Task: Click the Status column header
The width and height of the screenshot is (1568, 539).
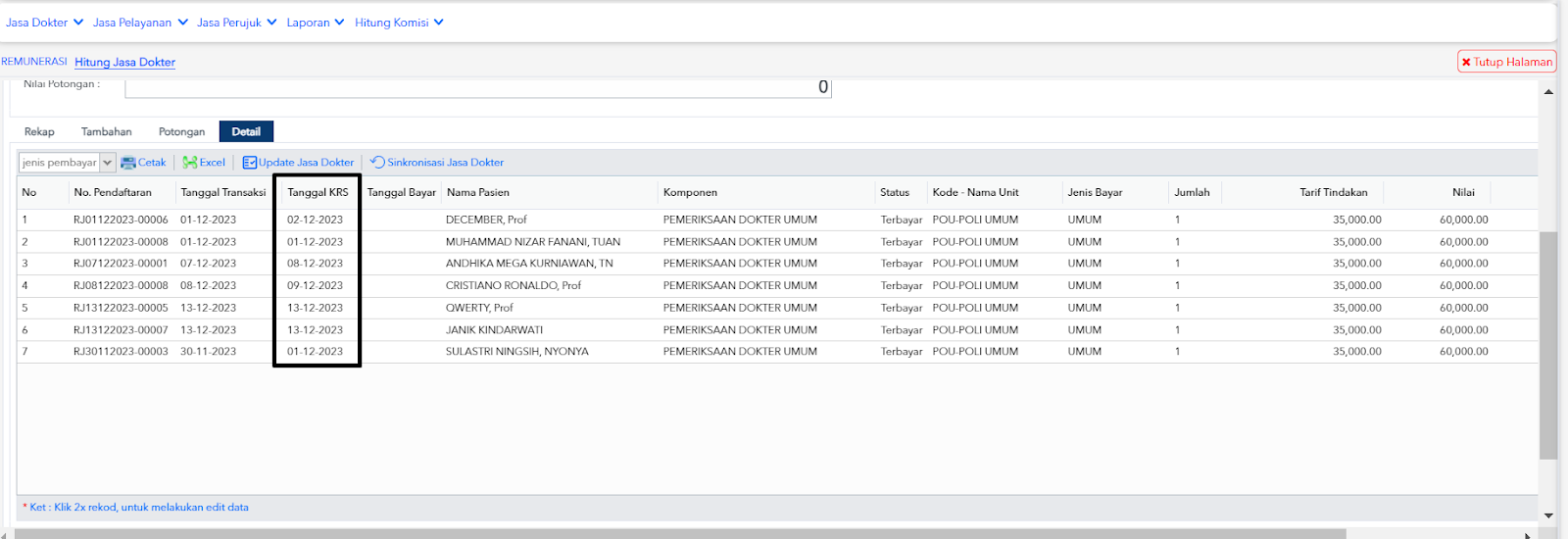Action: click(x=895, y=193)
